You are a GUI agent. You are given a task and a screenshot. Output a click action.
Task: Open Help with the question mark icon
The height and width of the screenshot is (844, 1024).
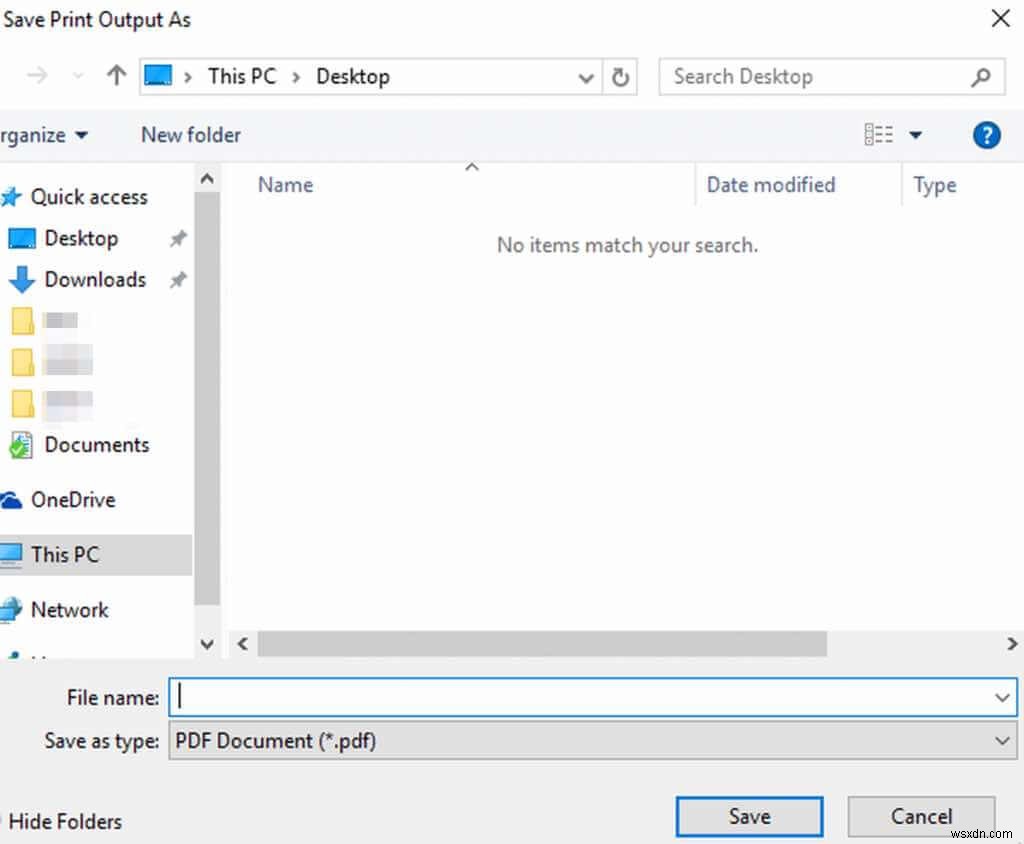coord(987,134)
